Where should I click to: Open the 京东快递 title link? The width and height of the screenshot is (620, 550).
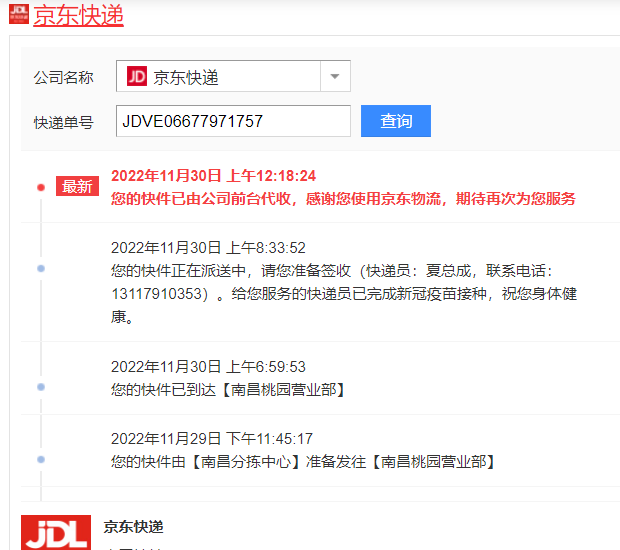78,15
